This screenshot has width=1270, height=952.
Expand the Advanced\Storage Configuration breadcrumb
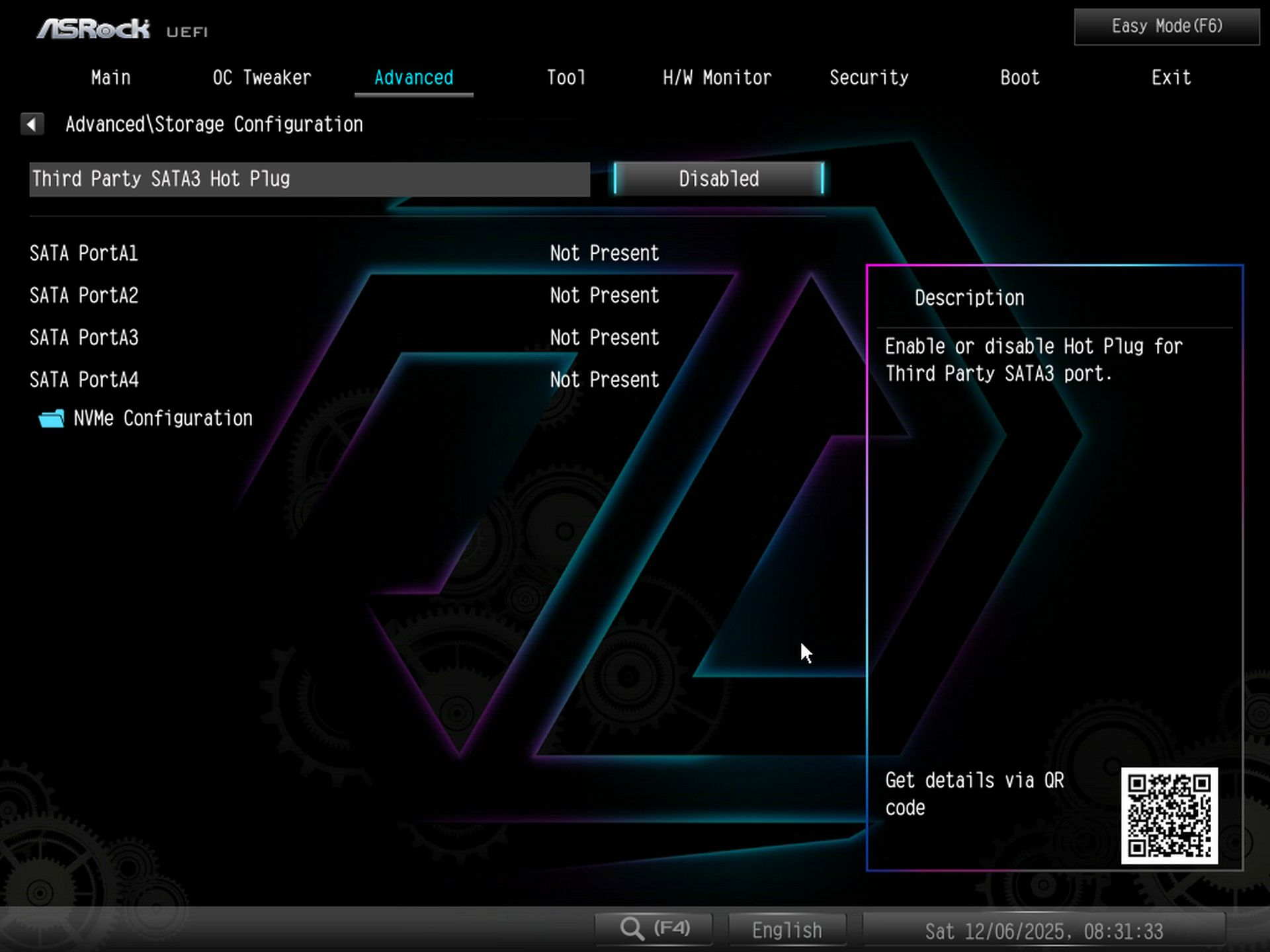(x=213, y=124)
